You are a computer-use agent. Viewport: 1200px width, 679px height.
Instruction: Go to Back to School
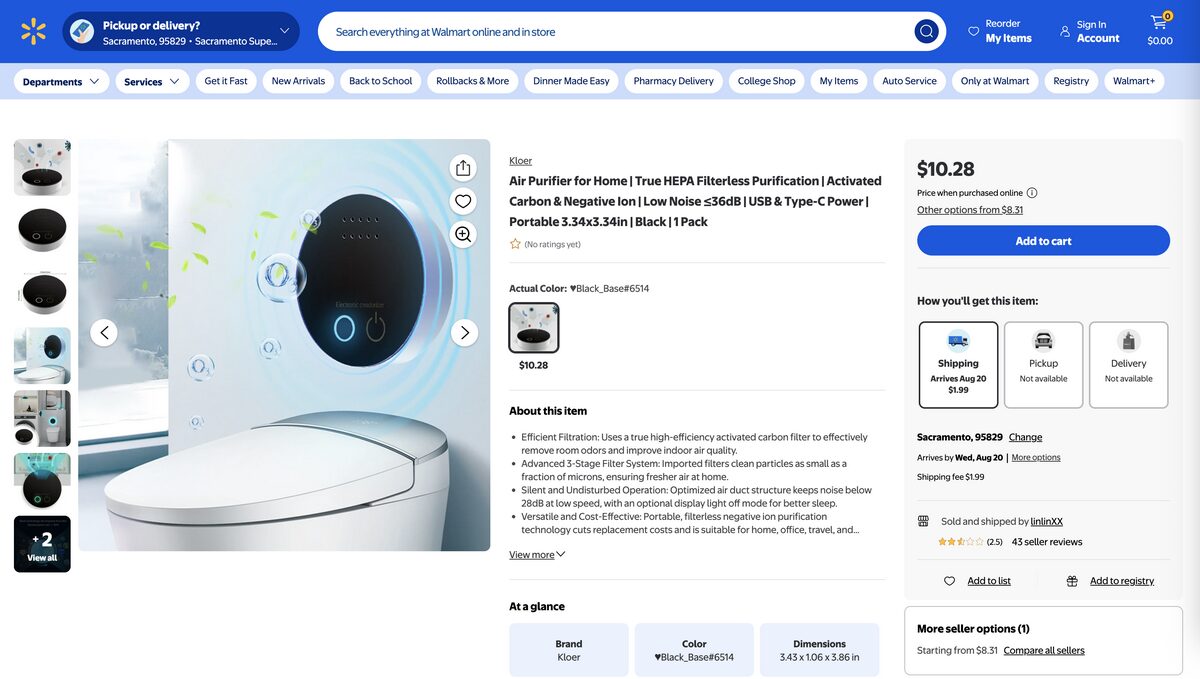(x=381, y=81)
